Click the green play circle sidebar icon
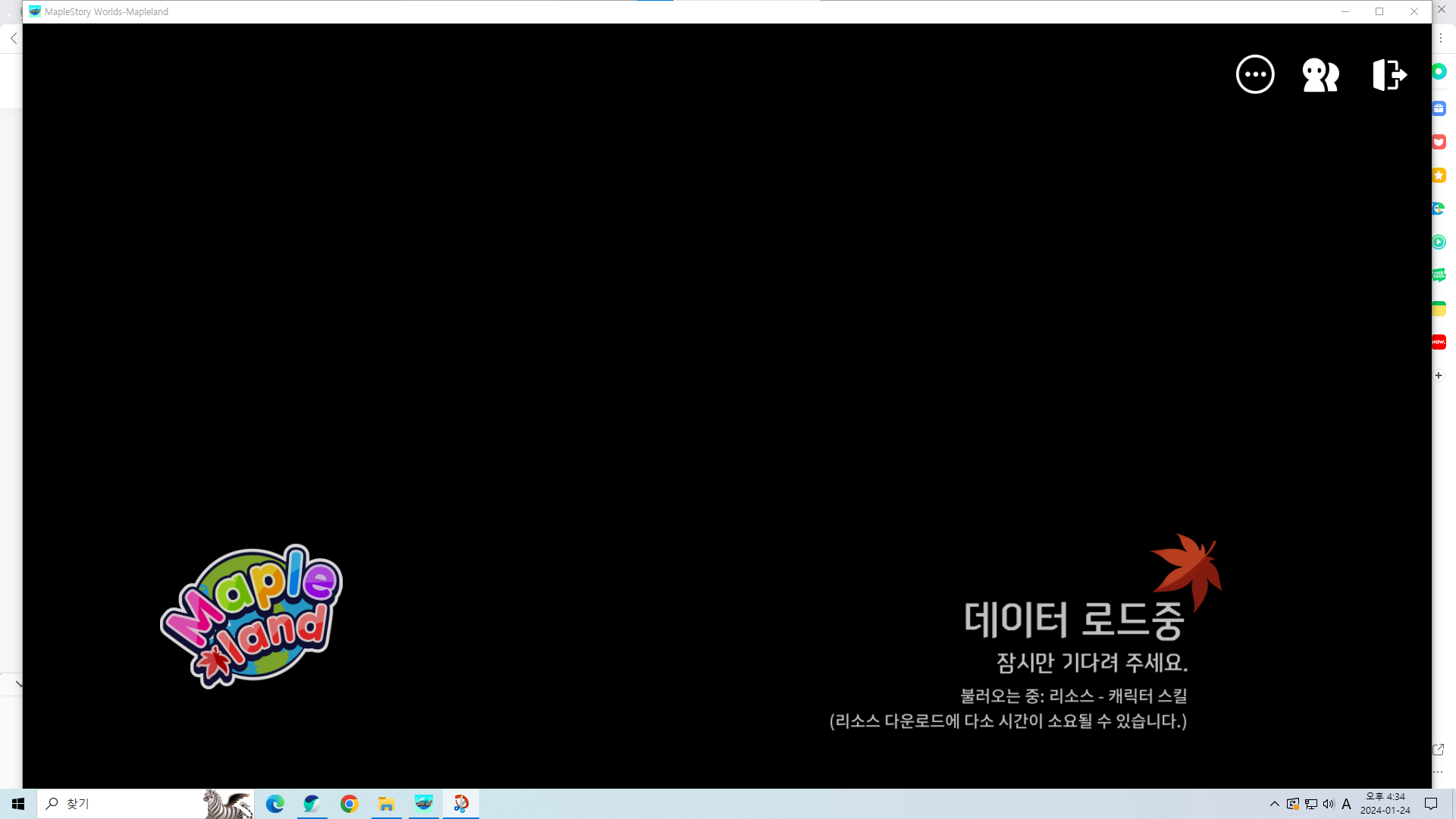Viewport: 1456px width, 819px height. click(x=1439, y=242)
